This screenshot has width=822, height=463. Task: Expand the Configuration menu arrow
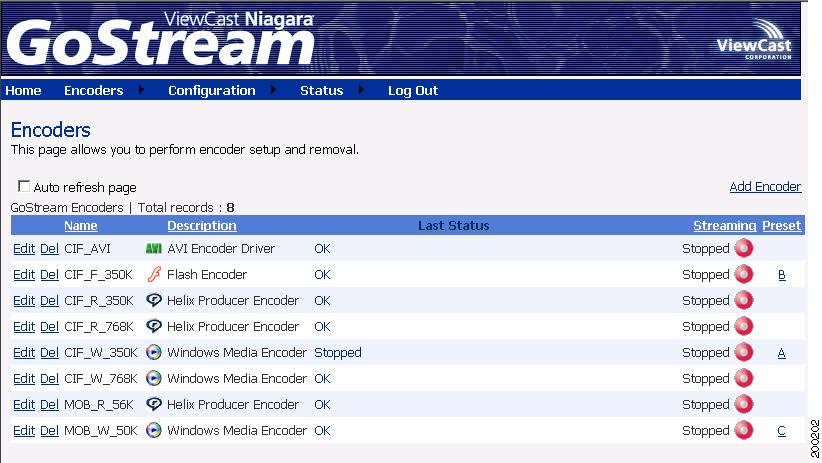(273, 90)
